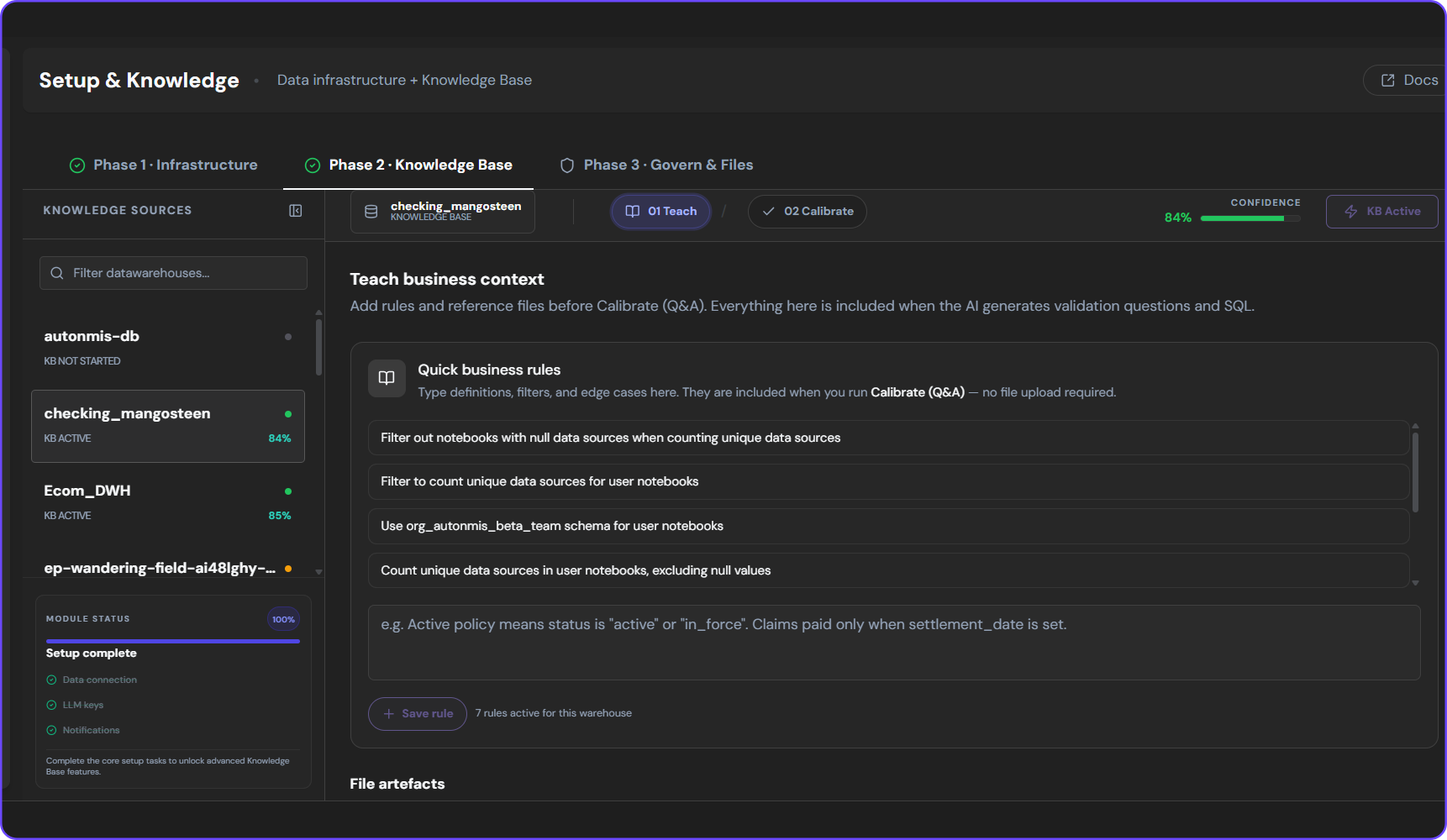
Task: Click the checkmark icon on Phase 1 tab
Action: tap(77, 165)
